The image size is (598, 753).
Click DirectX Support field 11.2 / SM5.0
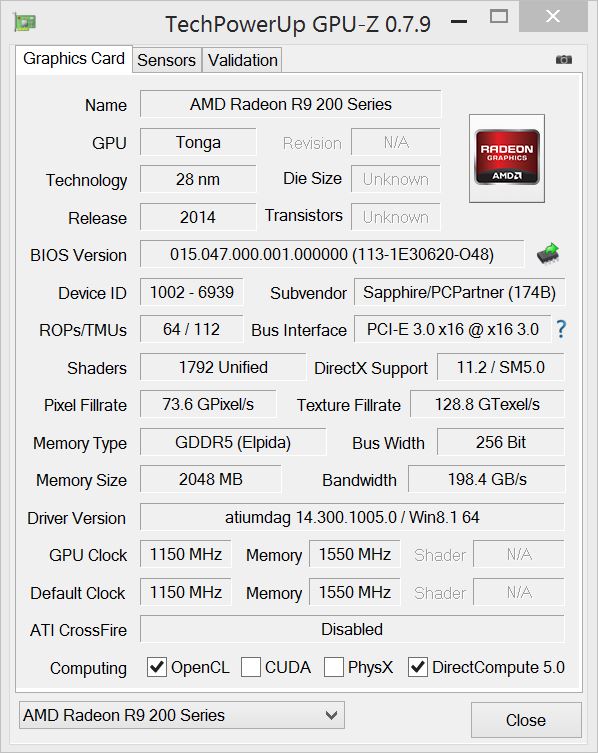pyautogui.click(x=501, y=367)
